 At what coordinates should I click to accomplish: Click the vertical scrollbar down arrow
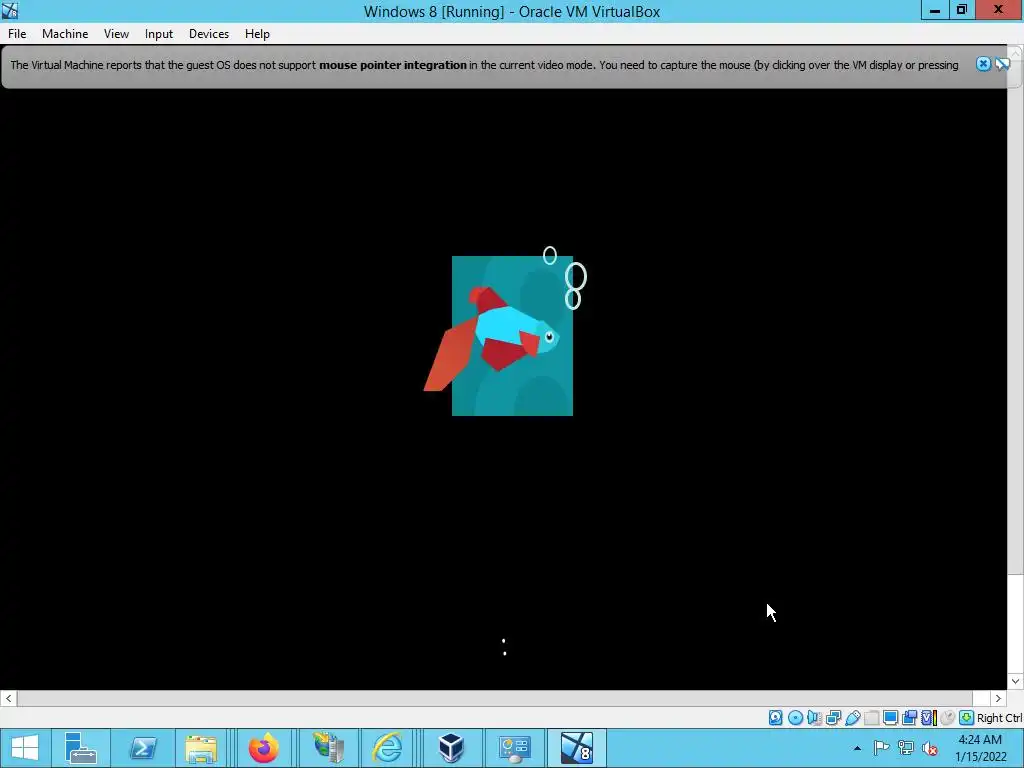1016,681
